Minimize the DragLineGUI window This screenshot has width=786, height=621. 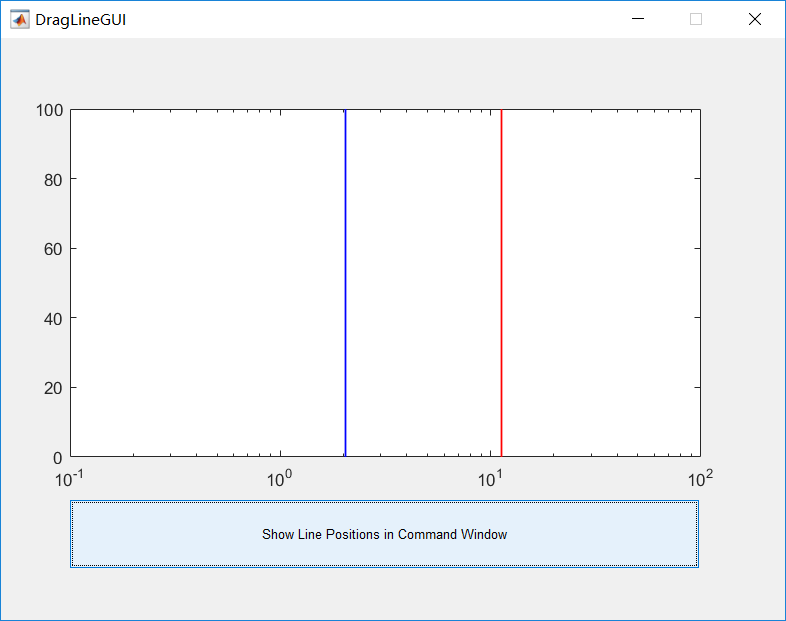638,19
